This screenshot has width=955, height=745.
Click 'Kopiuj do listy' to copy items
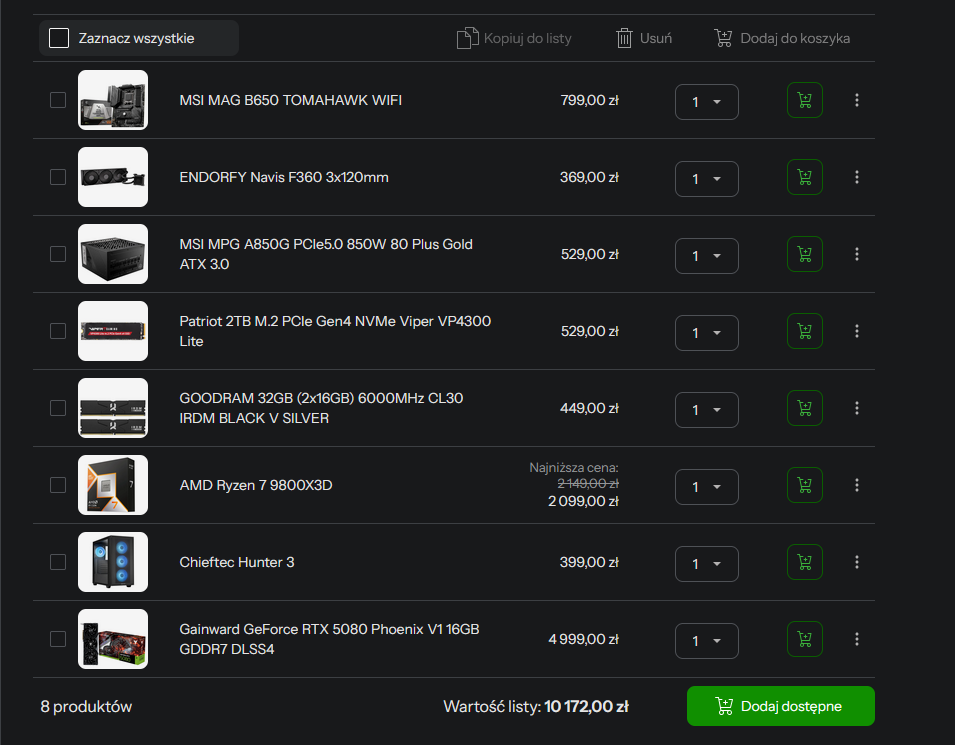point(514,38)
